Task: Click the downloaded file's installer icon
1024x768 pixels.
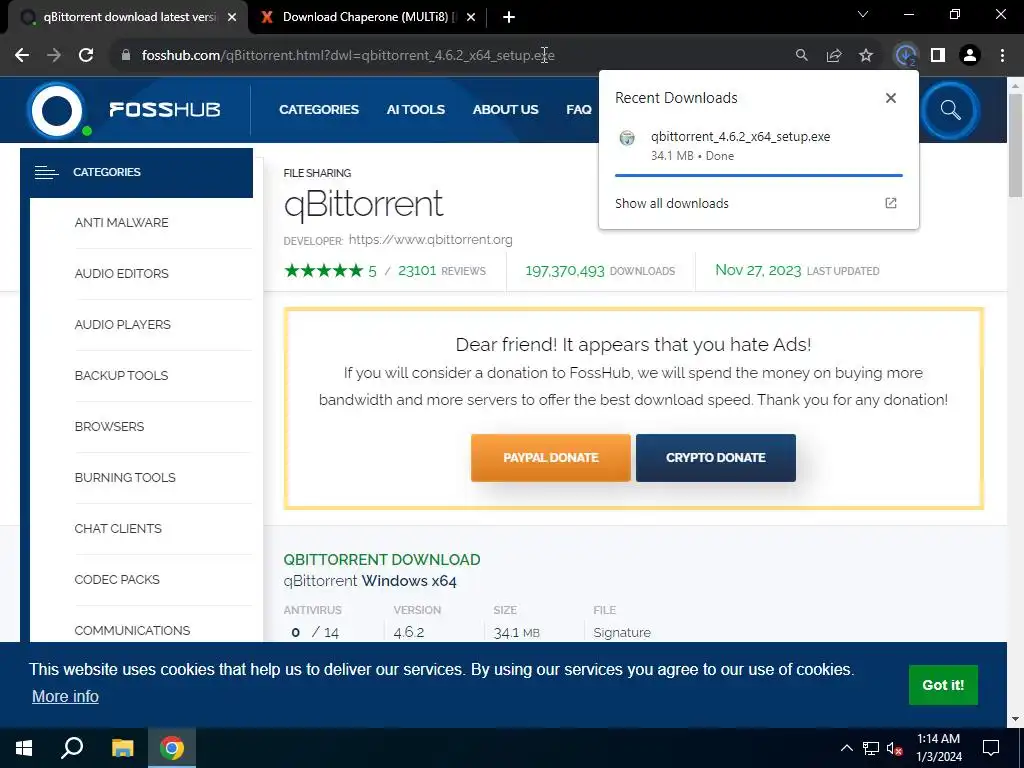Action: pyautogui.click(x=627, y=138)
